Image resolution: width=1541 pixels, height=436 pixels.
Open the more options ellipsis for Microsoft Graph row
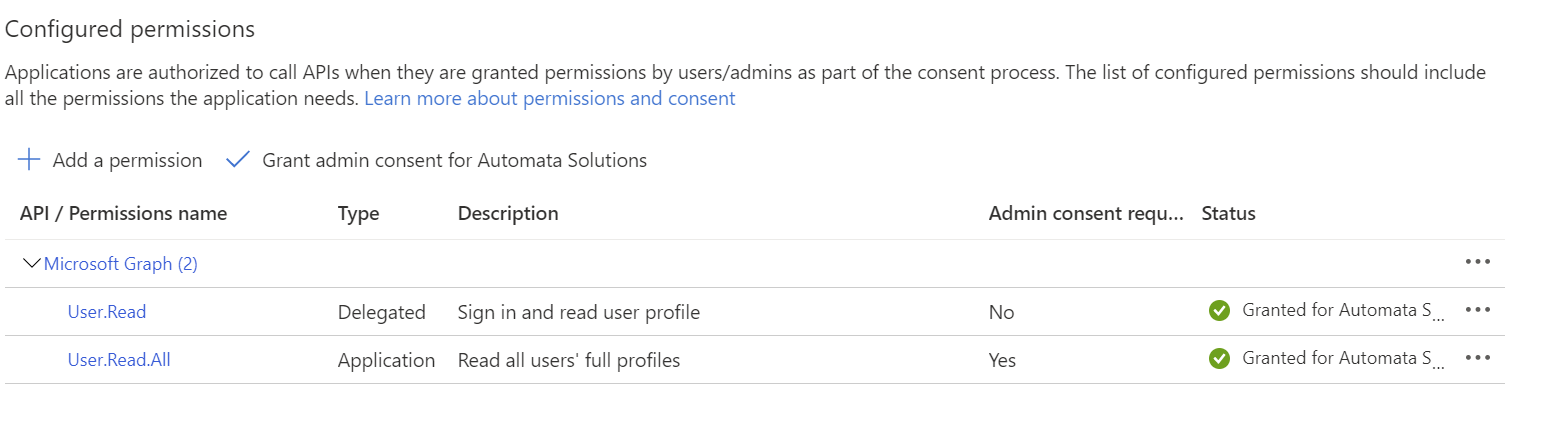coord(1477,262)
